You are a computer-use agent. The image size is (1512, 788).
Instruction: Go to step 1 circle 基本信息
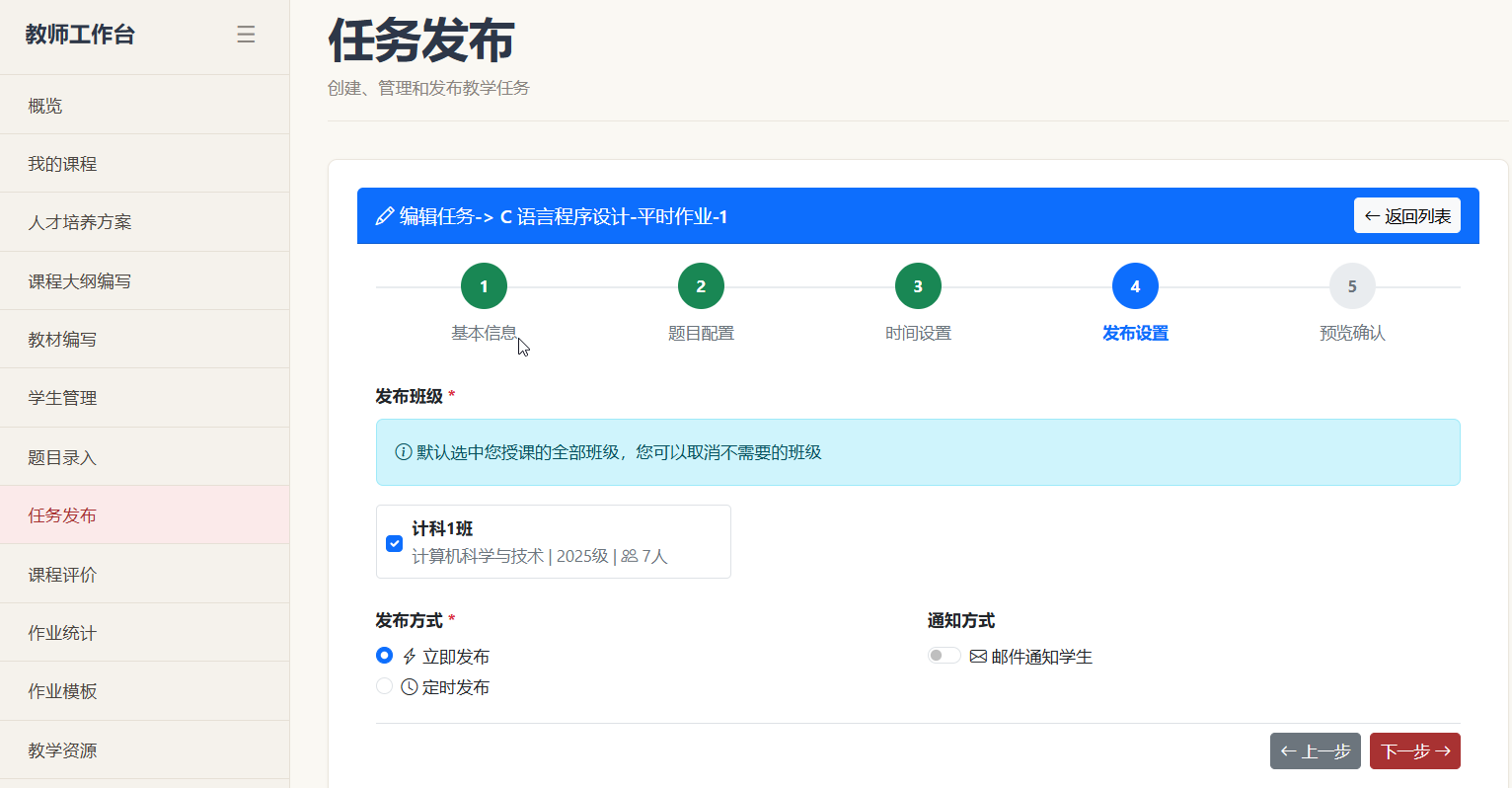click(x=484, y=286)
